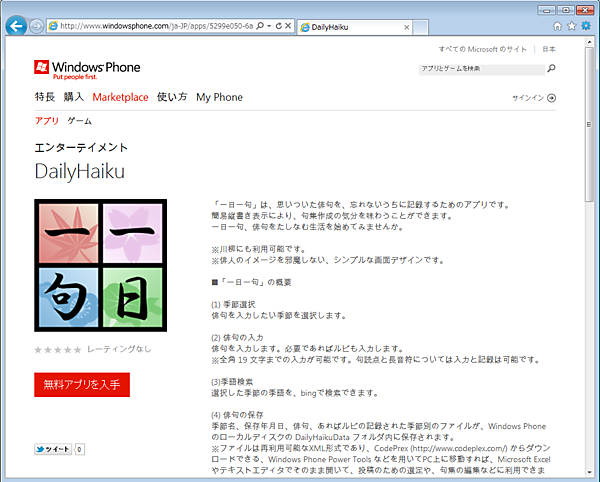The height and width of the screenshot is (482, 600).
Task: Close the DailyHaiku tab
Action: click(x=407, y=27)
